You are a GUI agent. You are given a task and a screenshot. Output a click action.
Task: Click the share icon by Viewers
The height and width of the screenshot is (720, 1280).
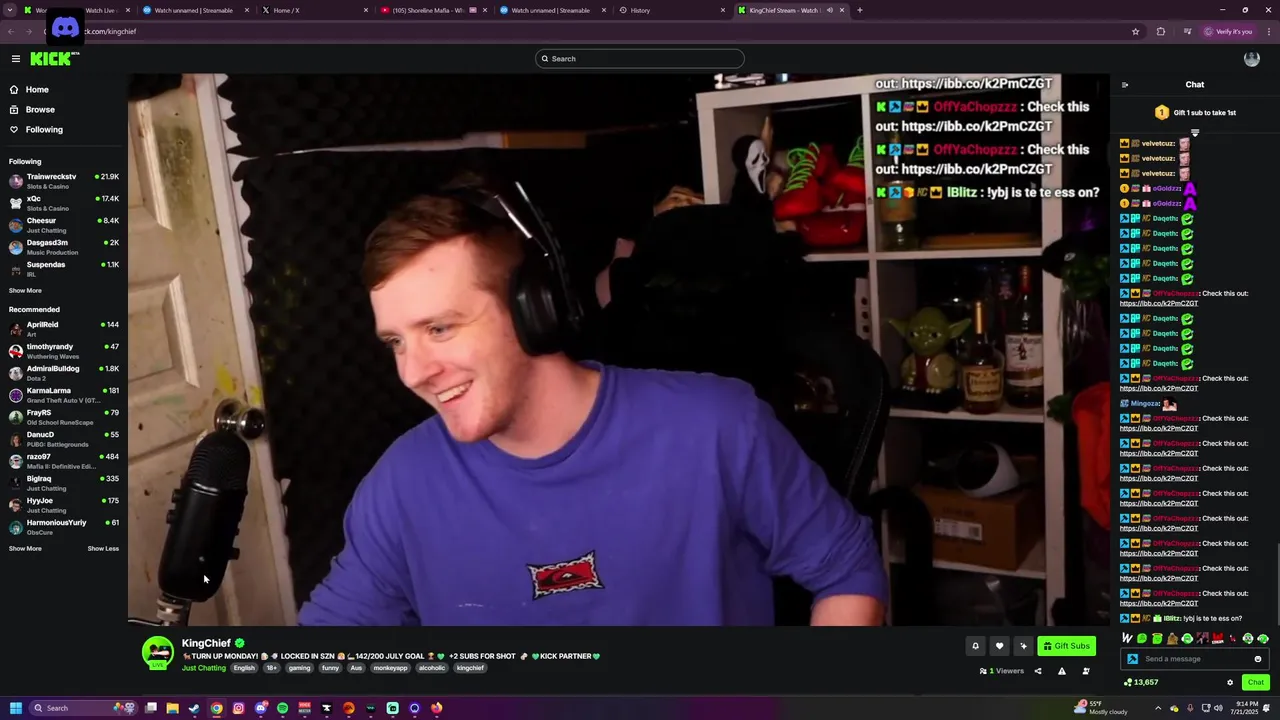(1038, 671)
